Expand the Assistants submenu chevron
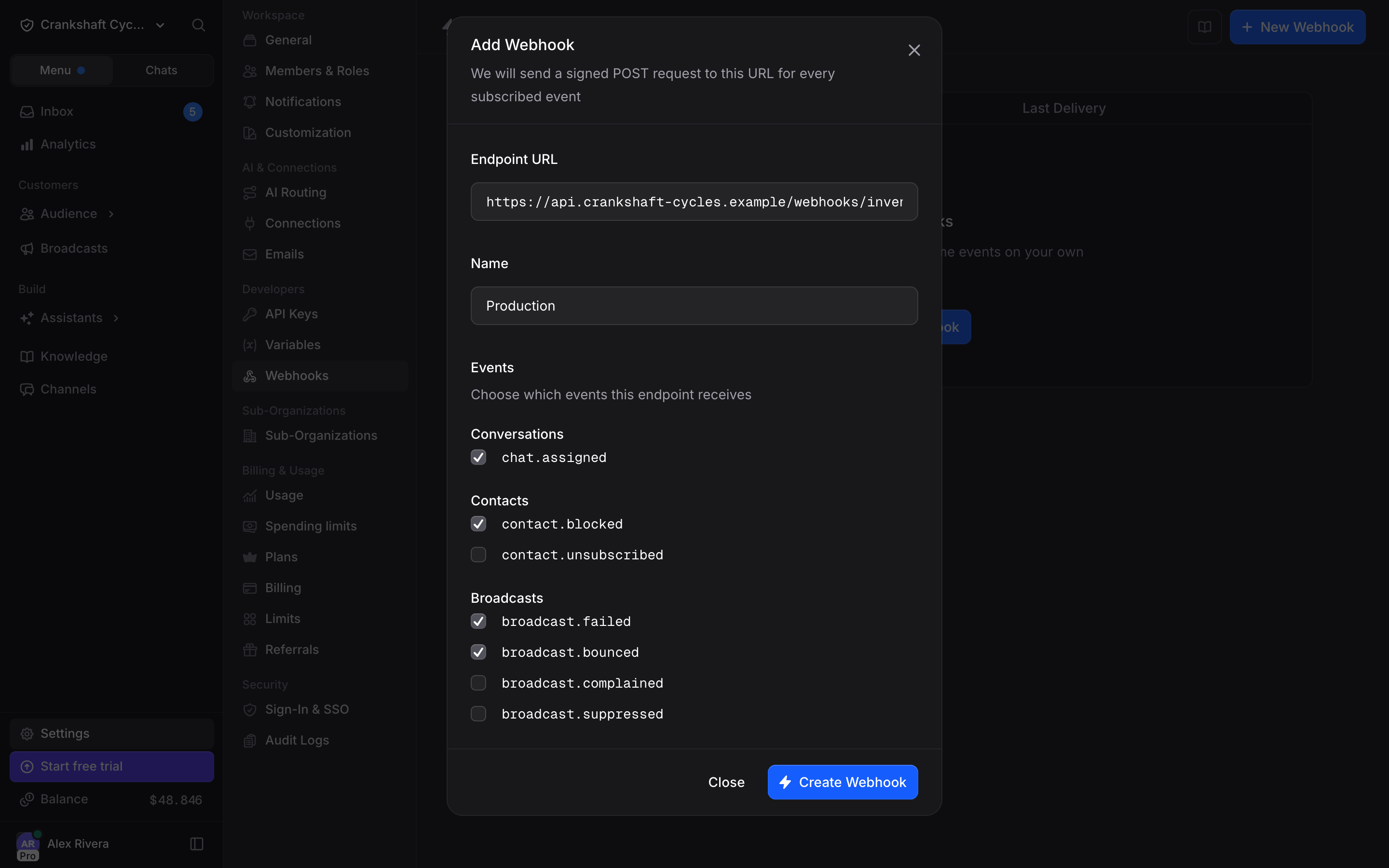Viewport: 1389px width, 868px height. point(116,318)
